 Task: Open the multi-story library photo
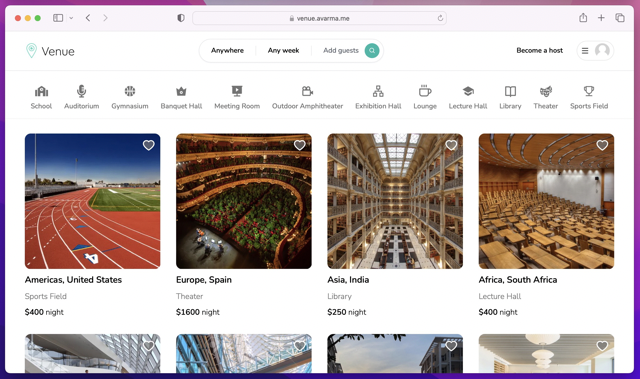[x=395, y=201]
